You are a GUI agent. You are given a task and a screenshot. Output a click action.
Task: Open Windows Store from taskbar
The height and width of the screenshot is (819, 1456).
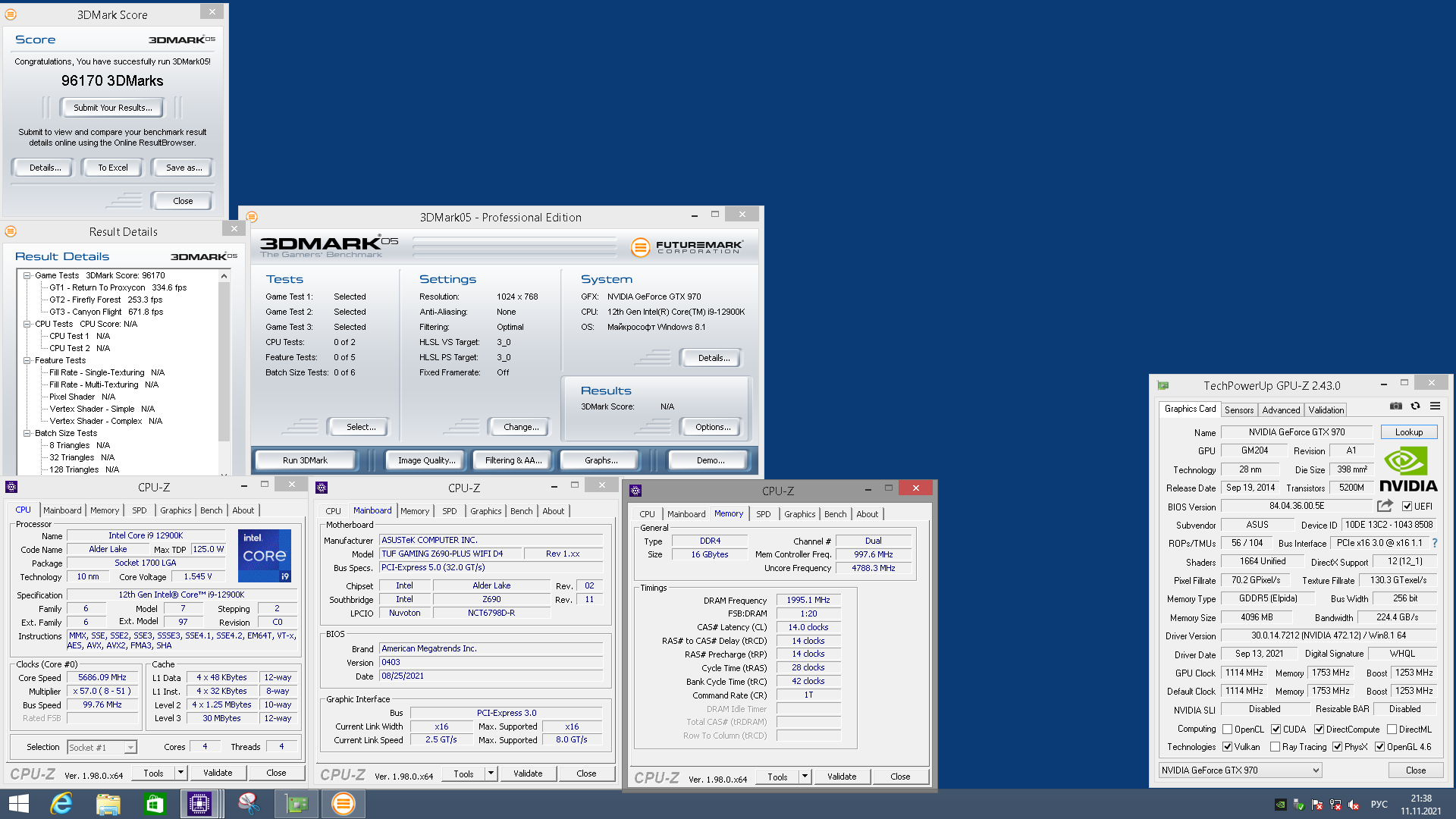point(155,804)
